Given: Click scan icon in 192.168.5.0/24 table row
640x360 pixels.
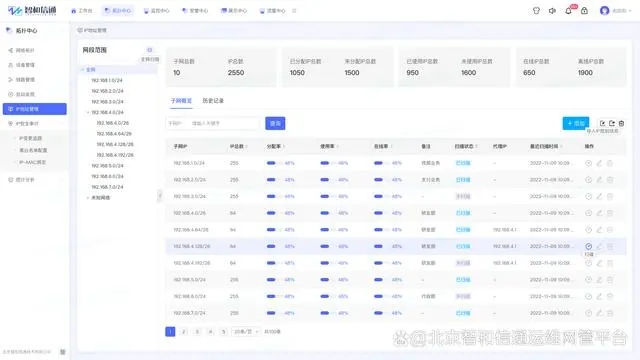Looking at the screenshot, I should tap(589, 280).
